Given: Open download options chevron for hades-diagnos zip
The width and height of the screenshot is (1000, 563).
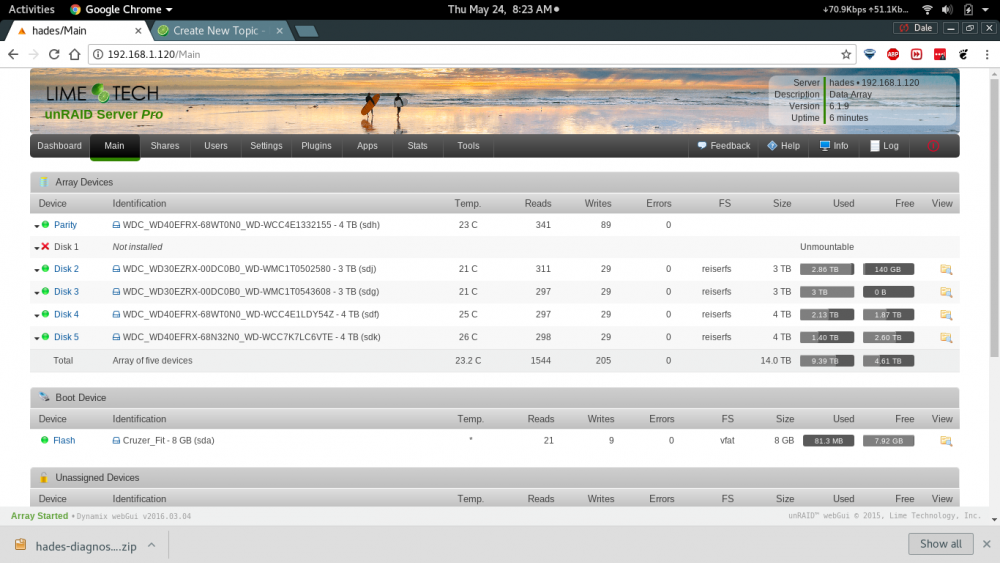Looking at the screenshot, I should [152, 545].
